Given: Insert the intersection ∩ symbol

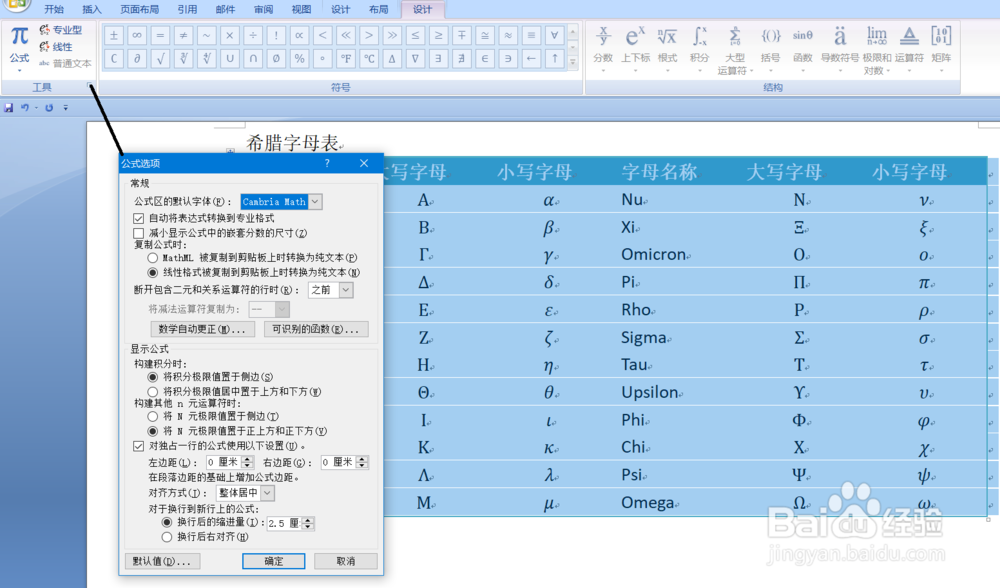Looking at the screenshot, I should tap(253, 59).
